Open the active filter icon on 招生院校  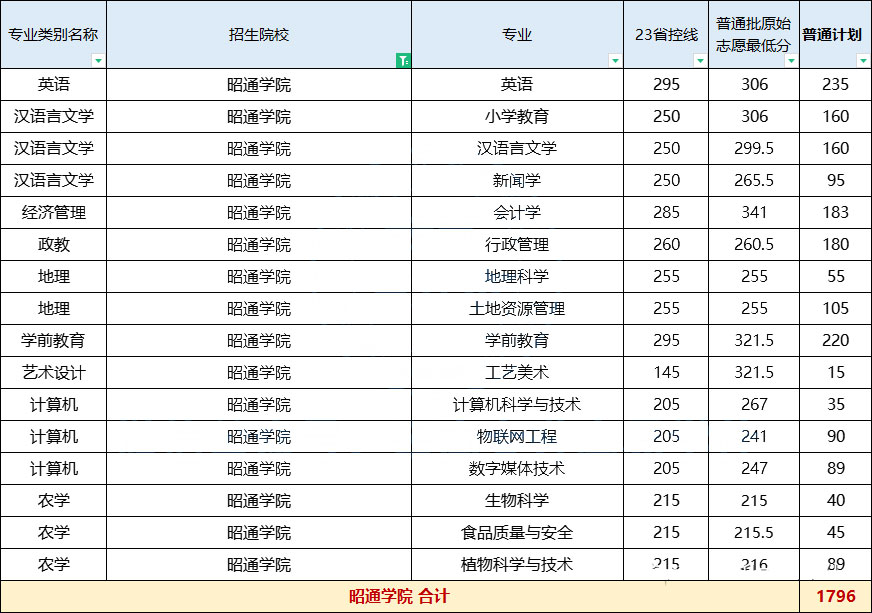[402, 60]
